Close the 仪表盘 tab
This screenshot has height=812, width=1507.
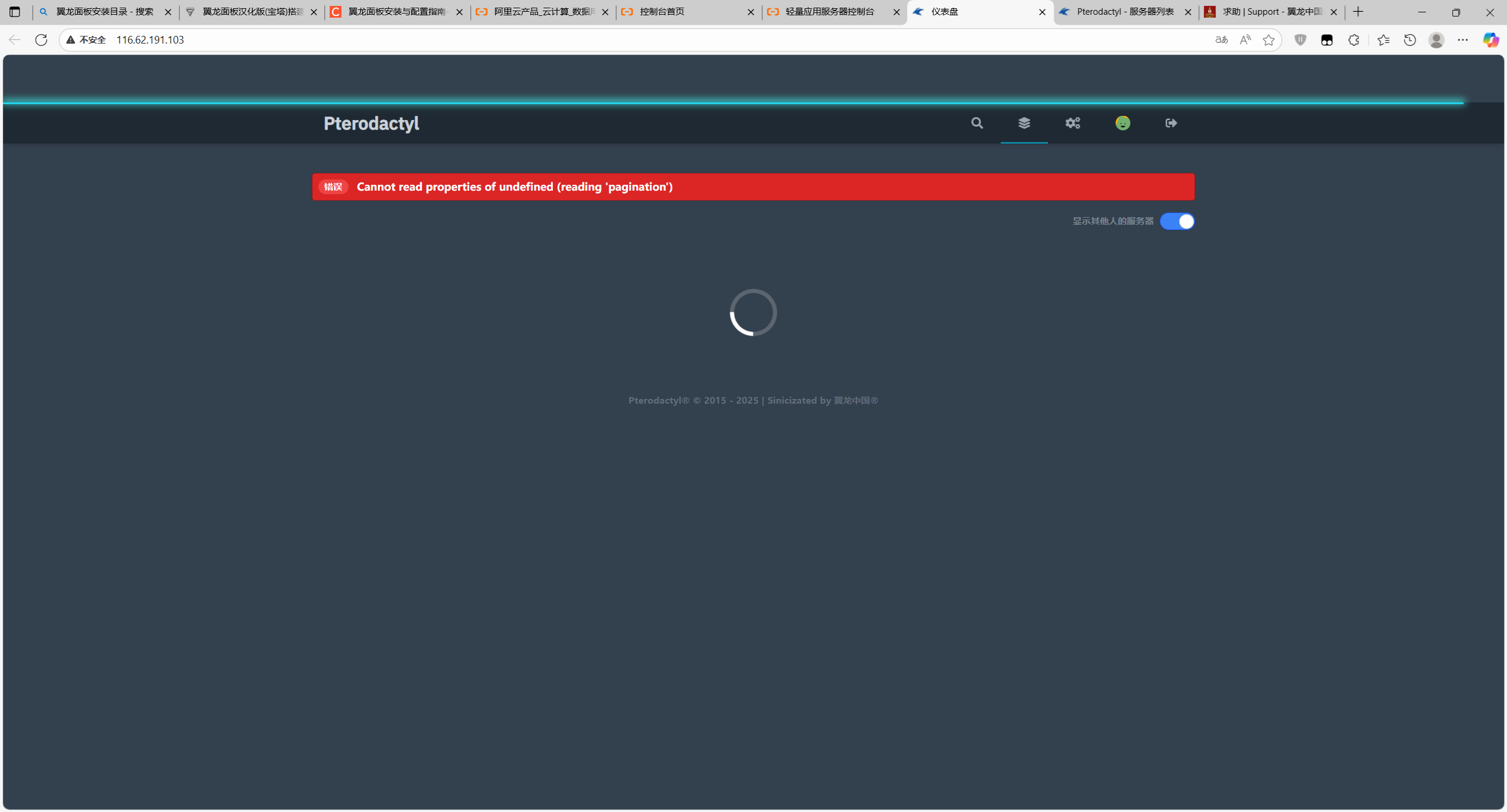coord(1042,12)
